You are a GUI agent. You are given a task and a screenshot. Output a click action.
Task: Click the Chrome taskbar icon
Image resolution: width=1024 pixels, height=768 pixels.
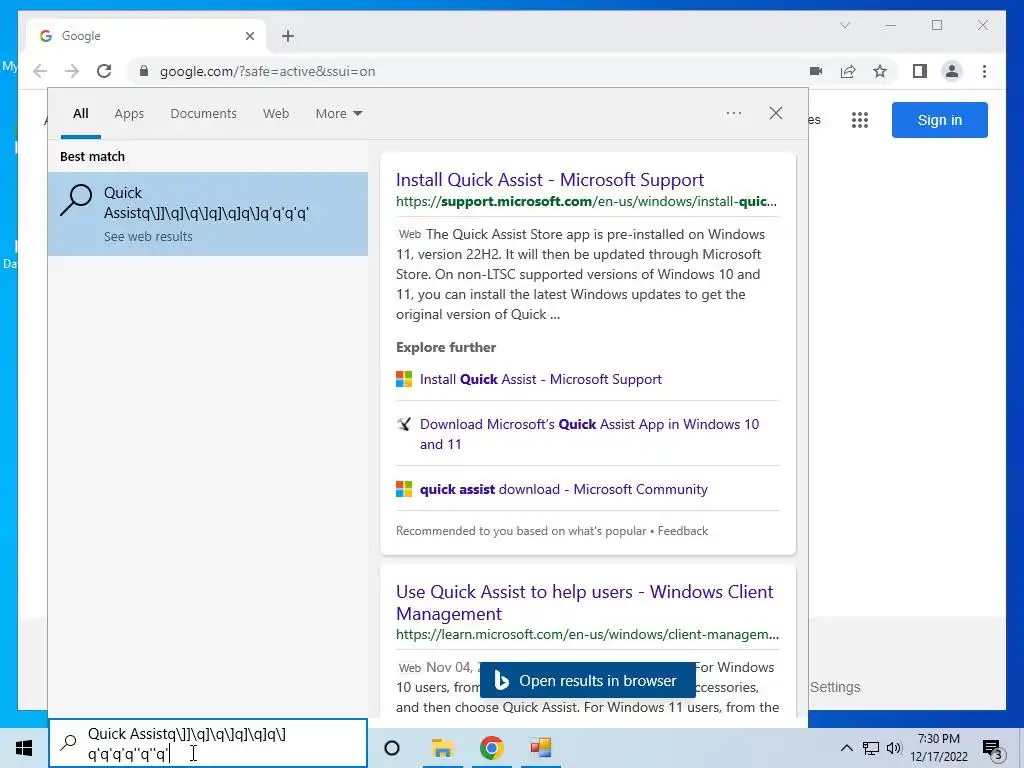[x=491, y=748]
